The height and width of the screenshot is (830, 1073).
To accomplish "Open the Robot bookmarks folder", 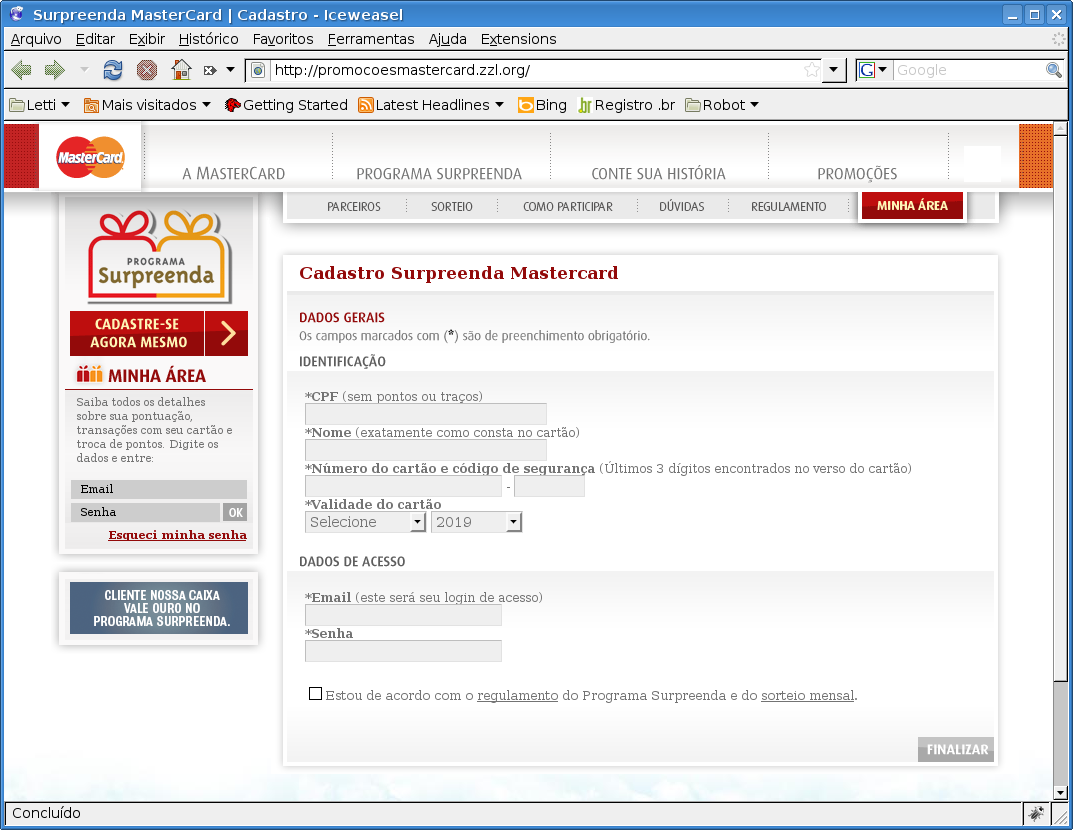I will (722, 105).
